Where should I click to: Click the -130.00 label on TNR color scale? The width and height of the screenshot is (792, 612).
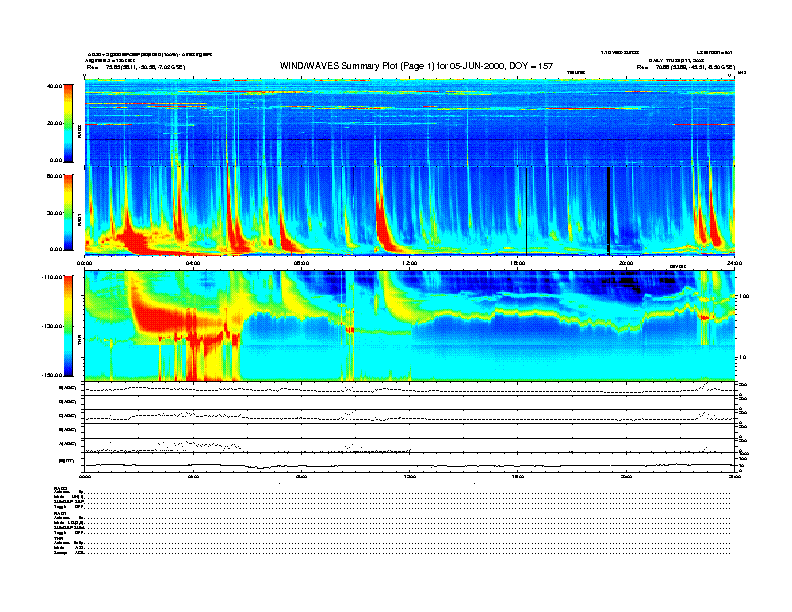pos(53,326)
